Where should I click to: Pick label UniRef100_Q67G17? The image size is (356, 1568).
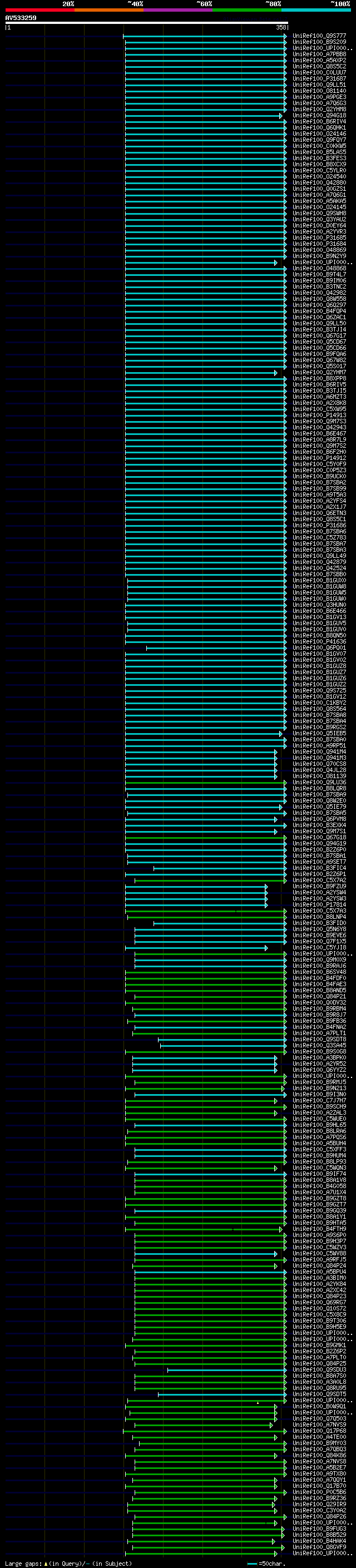pos(319,336)
